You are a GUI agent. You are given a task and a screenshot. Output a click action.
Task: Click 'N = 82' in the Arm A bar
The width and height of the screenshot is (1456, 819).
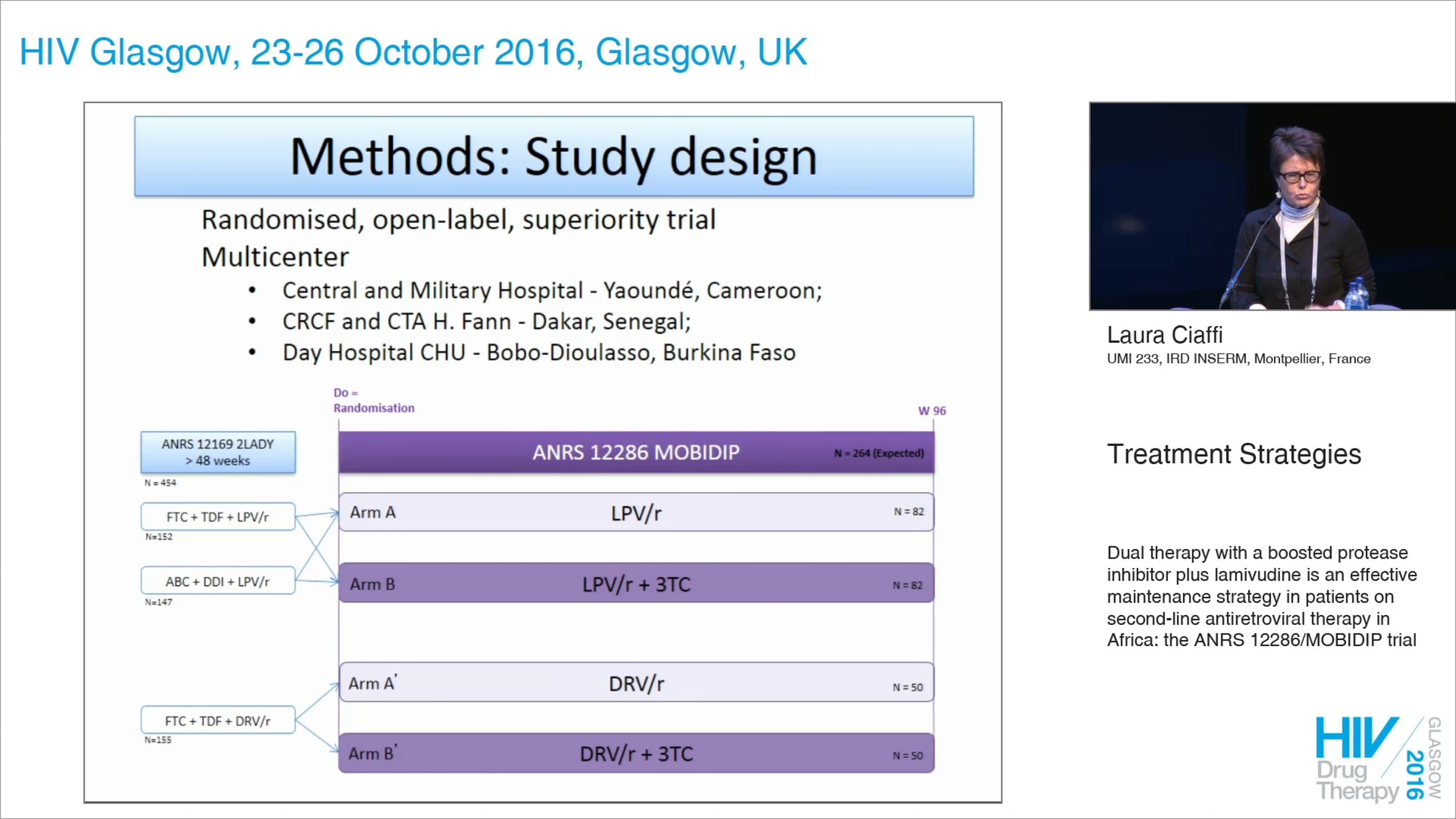point(909,512)
